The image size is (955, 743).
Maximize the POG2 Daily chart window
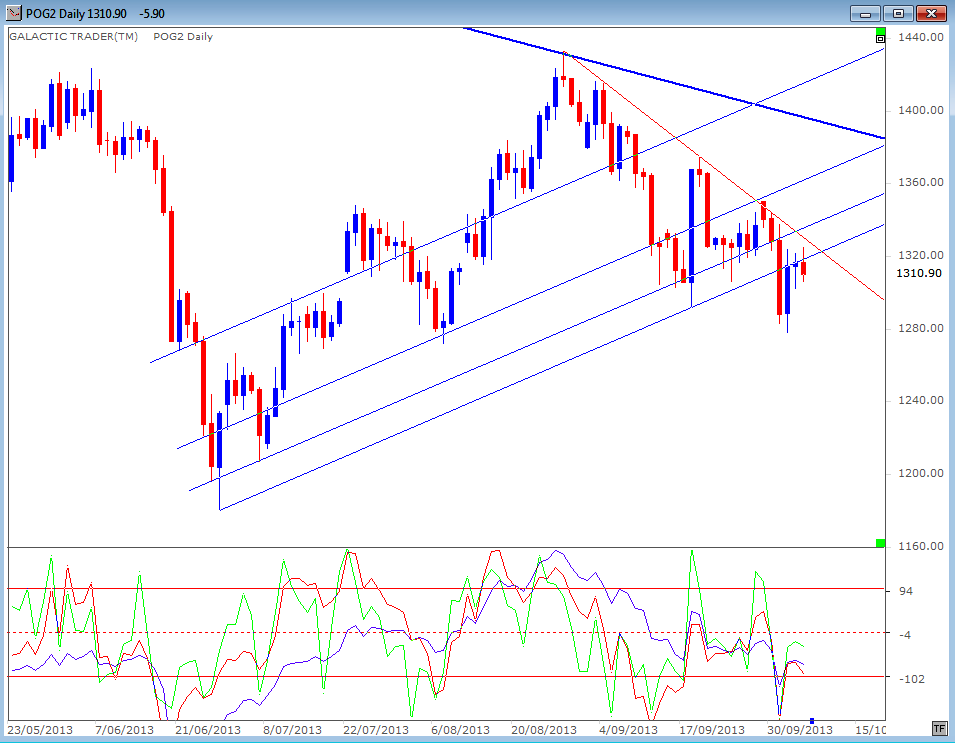[x=898, y=13]
